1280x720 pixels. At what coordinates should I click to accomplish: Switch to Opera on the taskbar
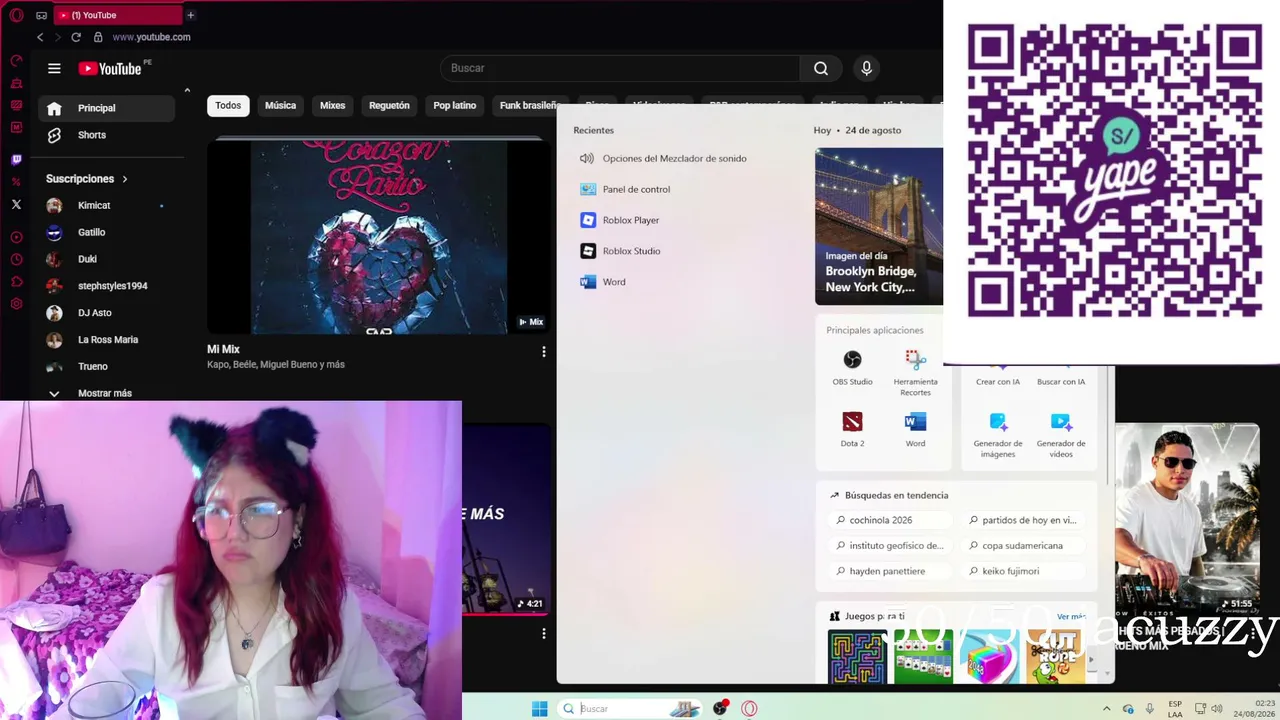coord(749,708)
